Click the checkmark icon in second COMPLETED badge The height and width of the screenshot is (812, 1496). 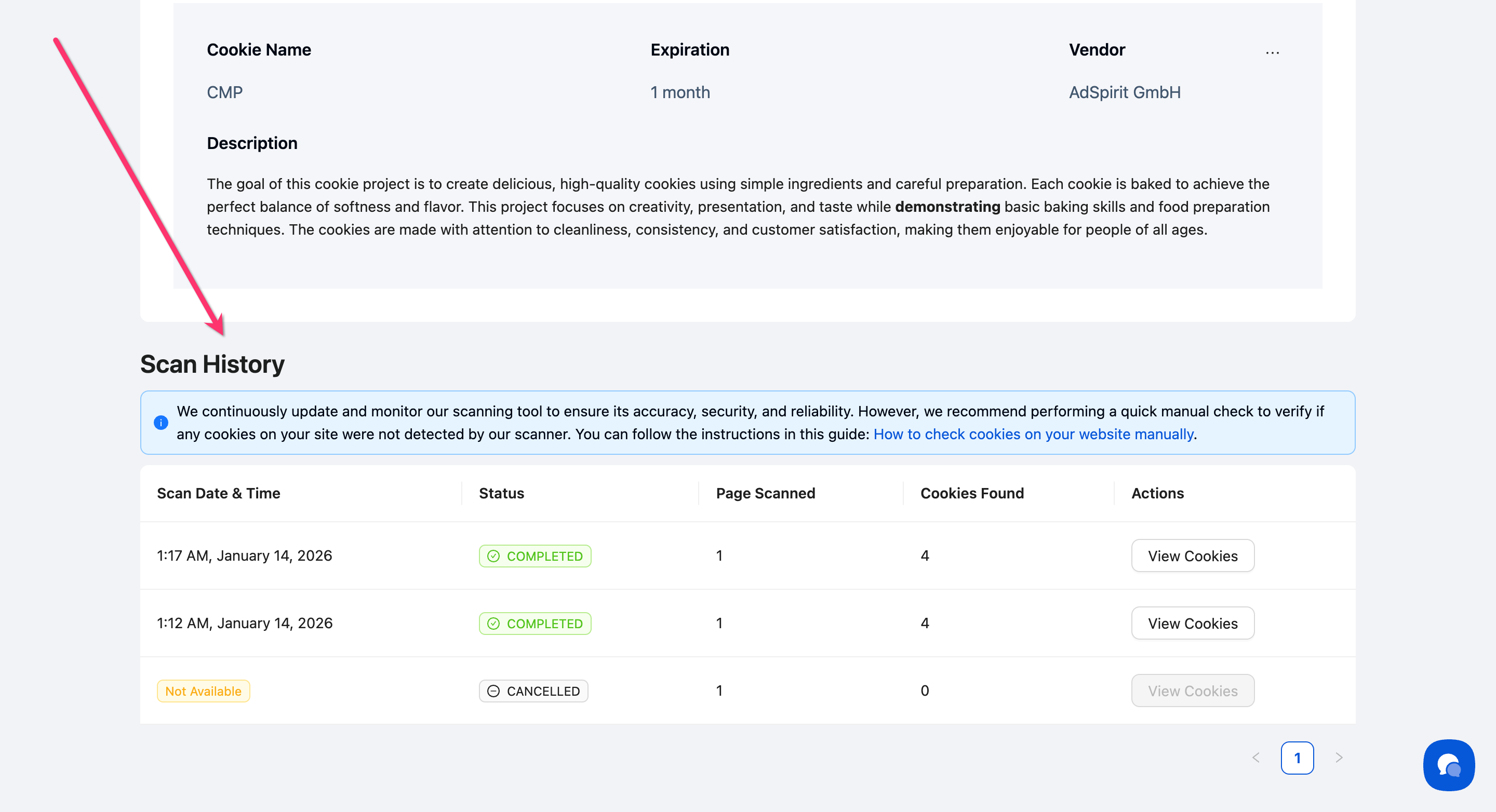tap(493, 624)
